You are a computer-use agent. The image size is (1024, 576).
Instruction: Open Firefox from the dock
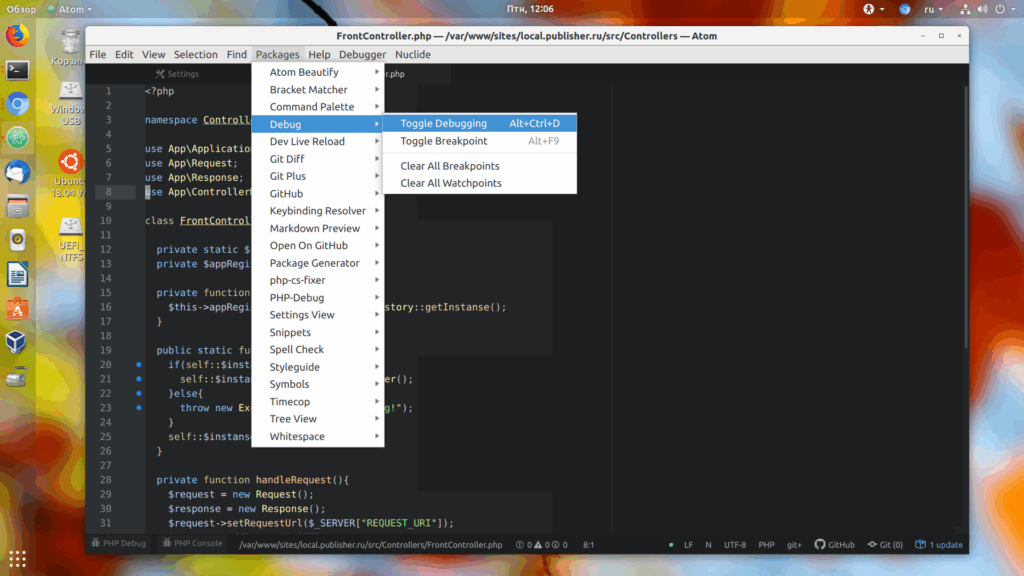click(x=18, y=35)
